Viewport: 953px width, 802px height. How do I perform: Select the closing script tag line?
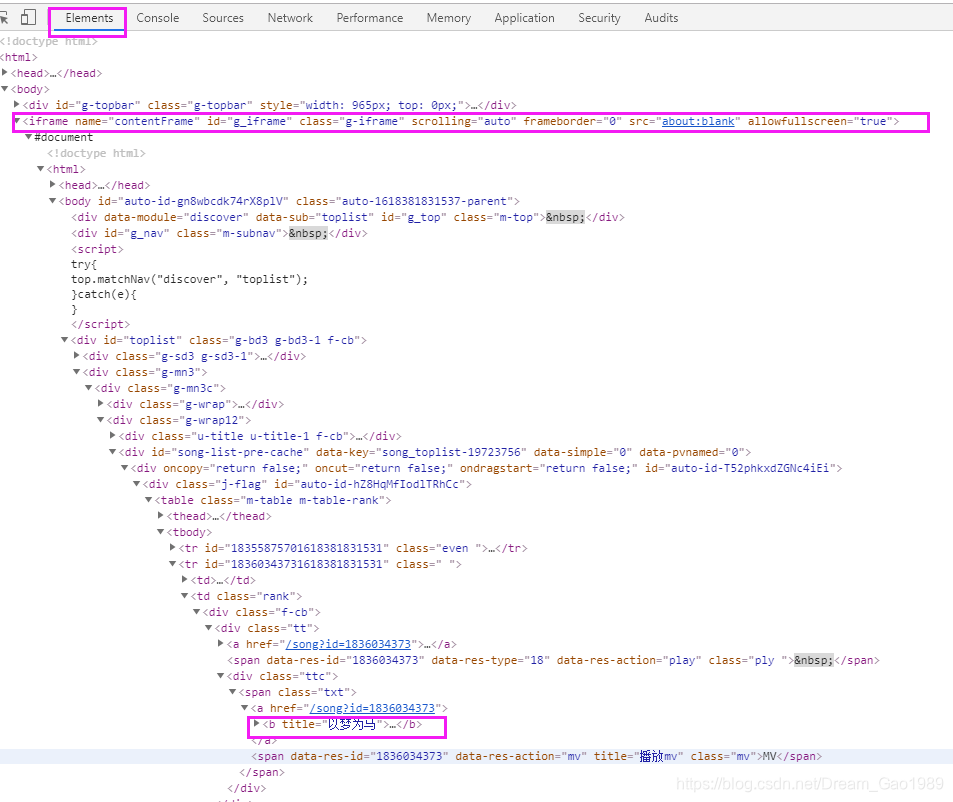pos(100,324)
